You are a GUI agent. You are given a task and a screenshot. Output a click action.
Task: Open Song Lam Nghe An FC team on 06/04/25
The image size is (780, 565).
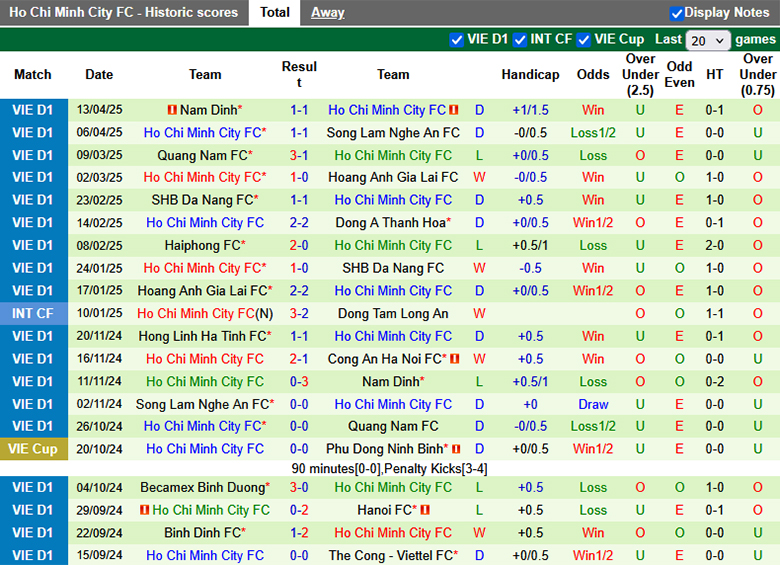(x=393, y=133)
